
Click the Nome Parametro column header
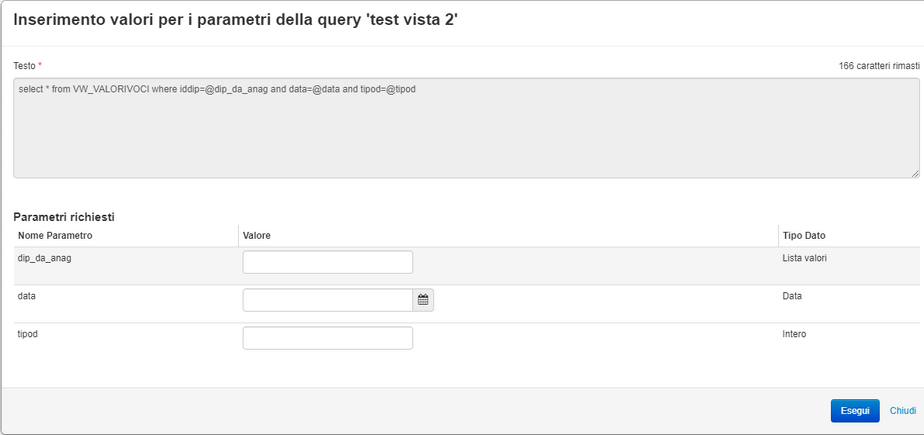(x=55, y=235)
